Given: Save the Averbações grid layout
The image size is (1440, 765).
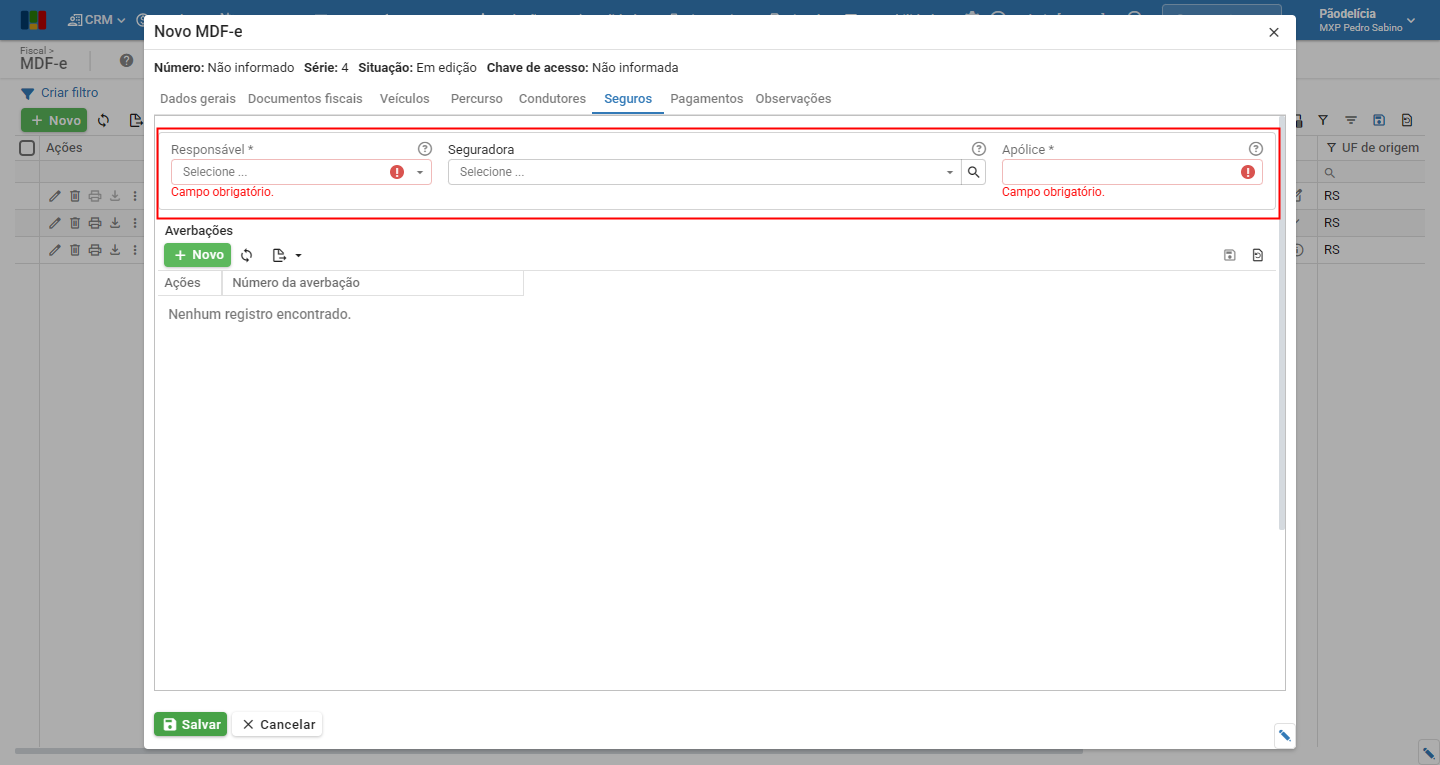Looking at the screenshot, I should [x=1230, y=256].
